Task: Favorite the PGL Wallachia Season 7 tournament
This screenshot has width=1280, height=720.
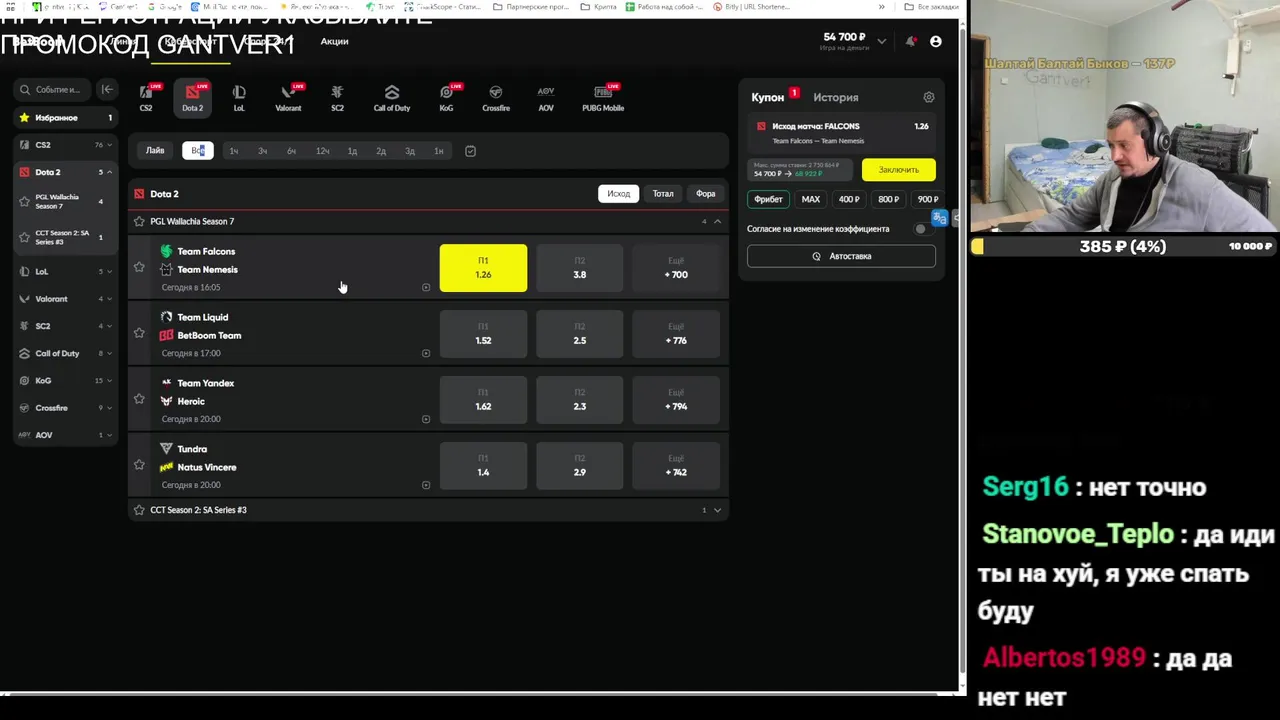Action: point(139,221)
